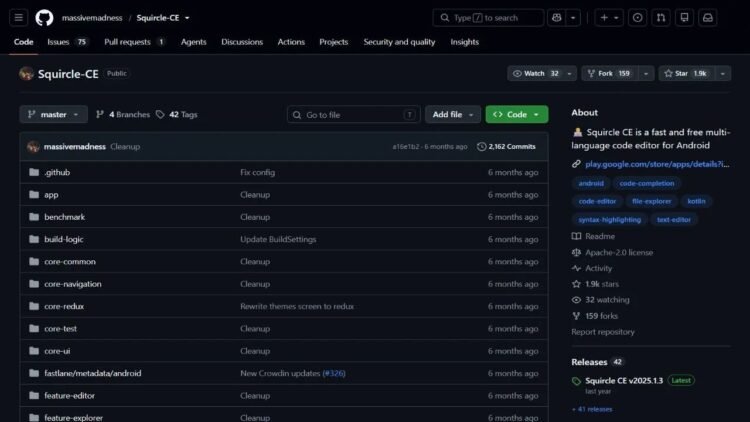Open the hamburger navigation menu
Viewport: 750px width, 422px height.
tap(19, 18)
